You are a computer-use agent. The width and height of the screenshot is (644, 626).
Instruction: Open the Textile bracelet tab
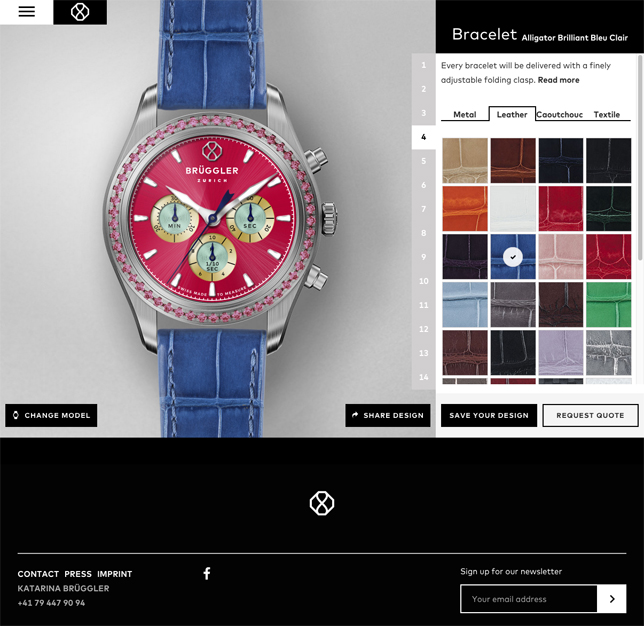click(x=607, y=114)
